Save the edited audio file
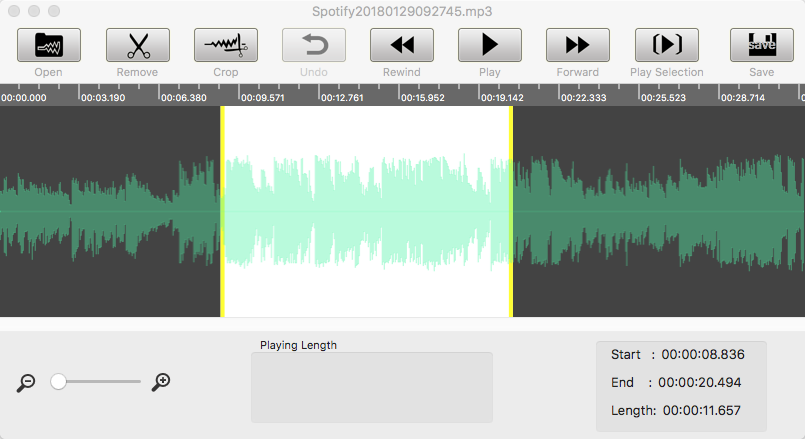 (761, 45)
